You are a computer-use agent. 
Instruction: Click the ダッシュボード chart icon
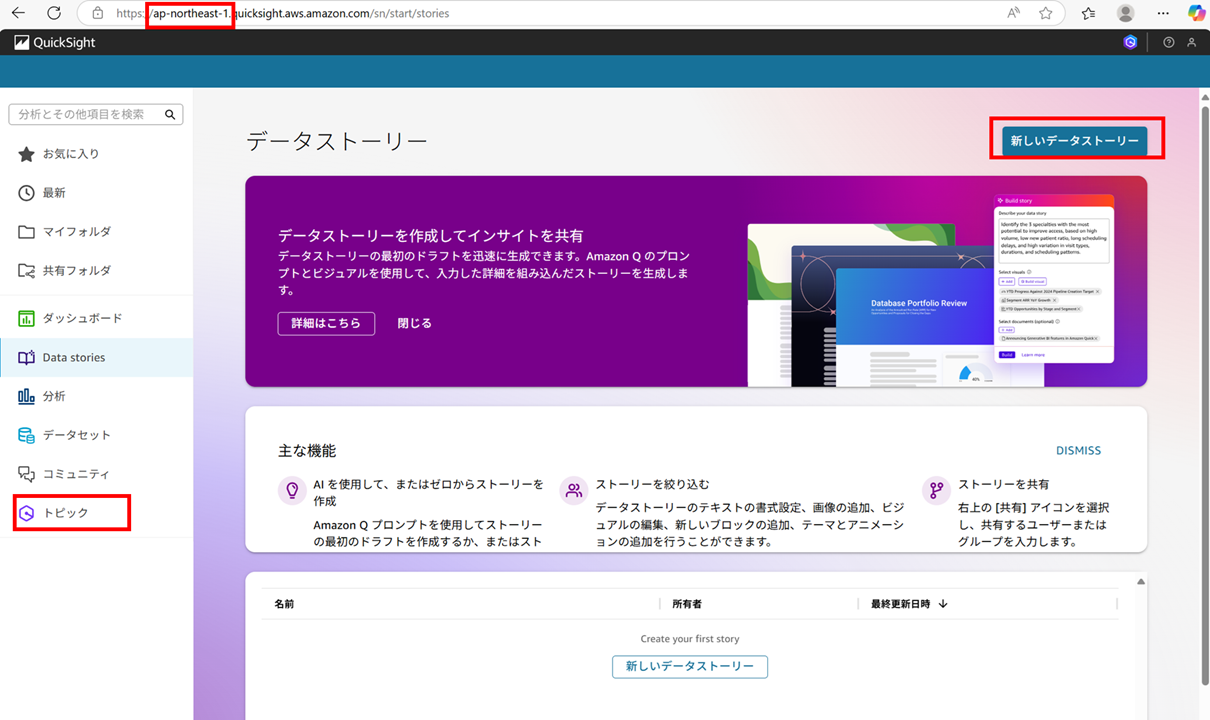[x=26, y=318]
